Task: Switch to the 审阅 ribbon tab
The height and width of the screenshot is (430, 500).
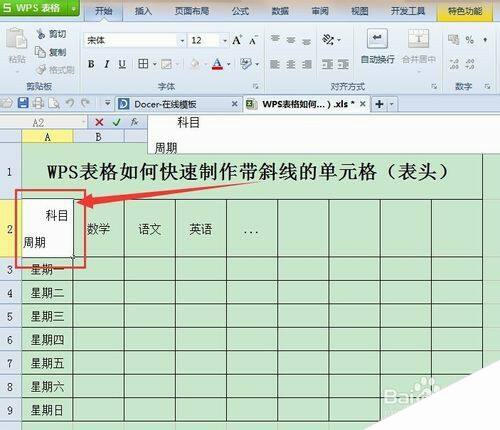Action: 320,11
